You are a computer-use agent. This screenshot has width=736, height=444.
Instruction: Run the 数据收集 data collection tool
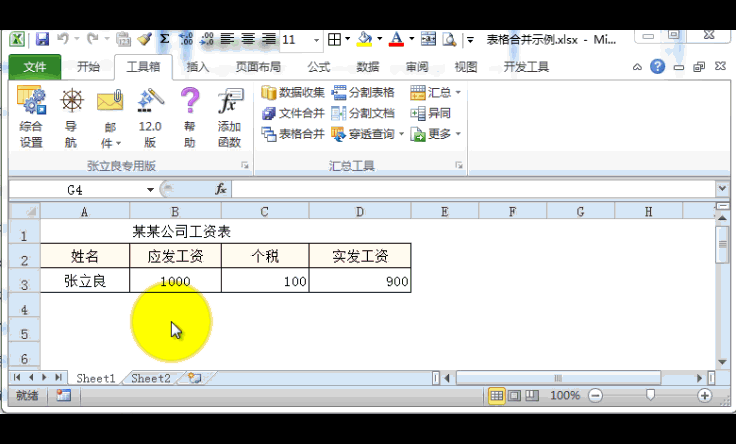pyautogui.click(x=293, y=92)
